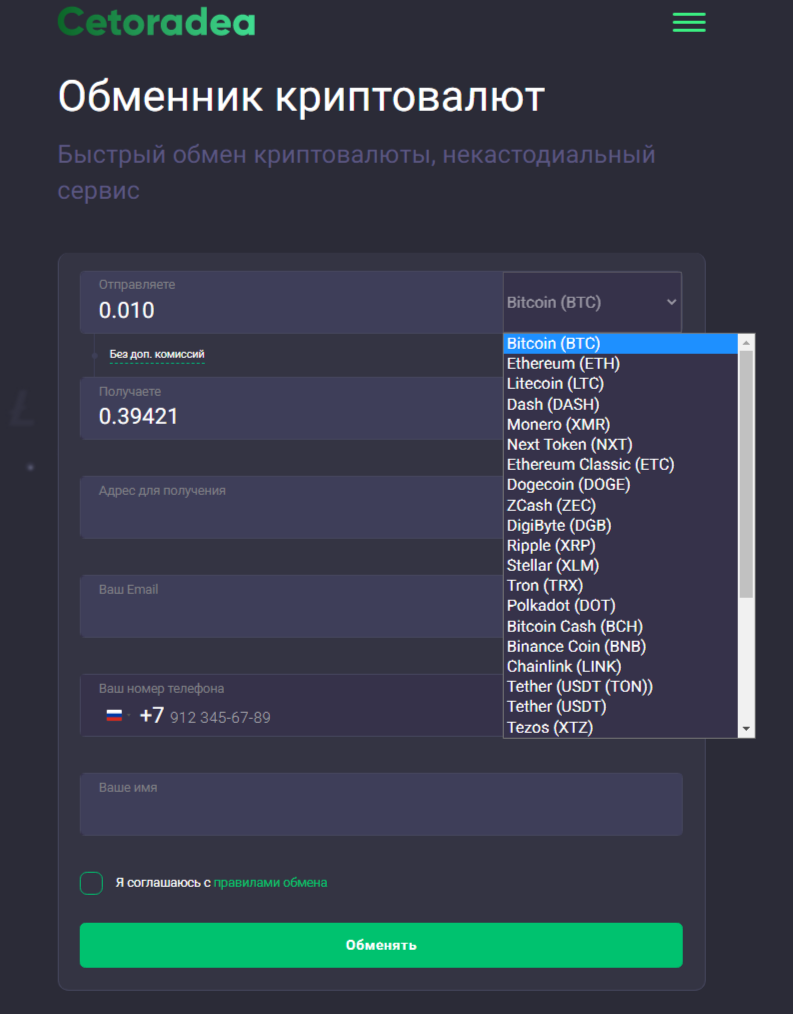Click the Cetoradea logo
Image resolution: width=793 pixels, height=1014 pixels.
[x=156, y=21]
